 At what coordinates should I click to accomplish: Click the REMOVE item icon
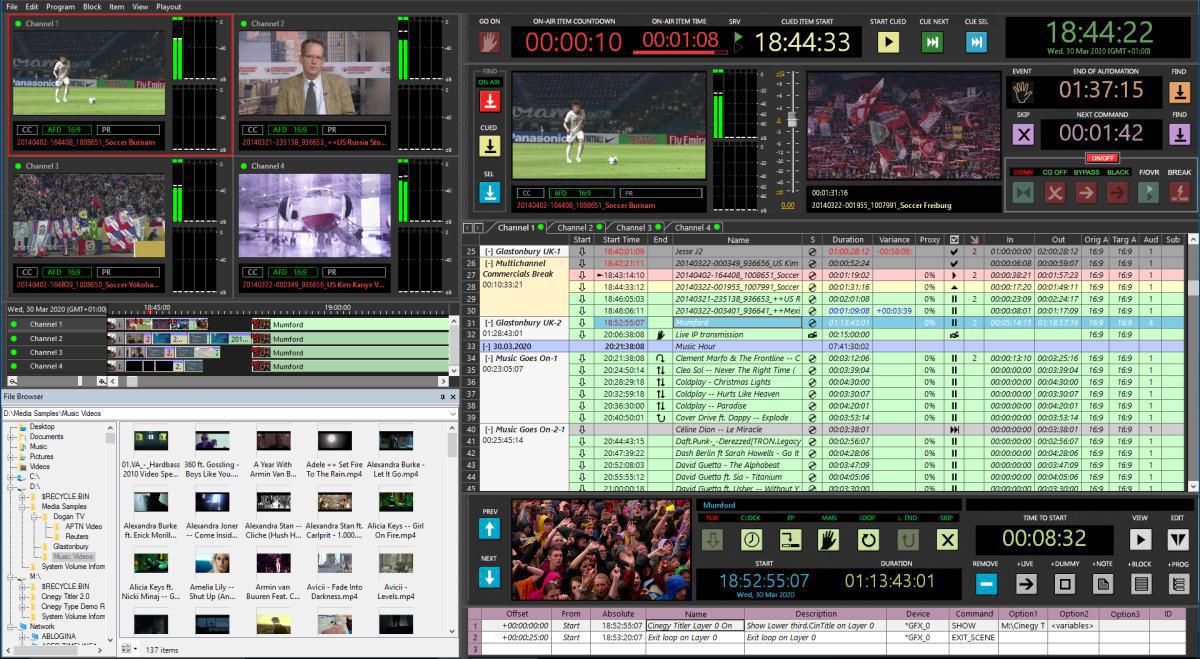(987, 583)
